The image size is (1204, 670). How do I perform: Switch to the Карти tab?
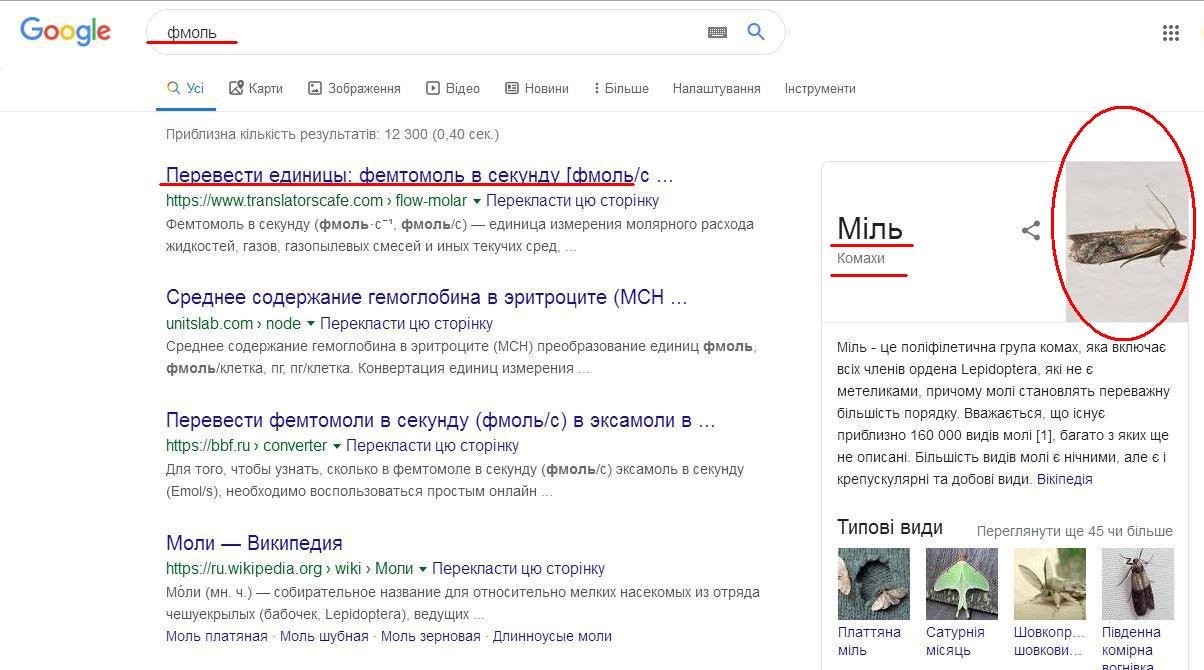pyautogui.click(x=255, y=88)
